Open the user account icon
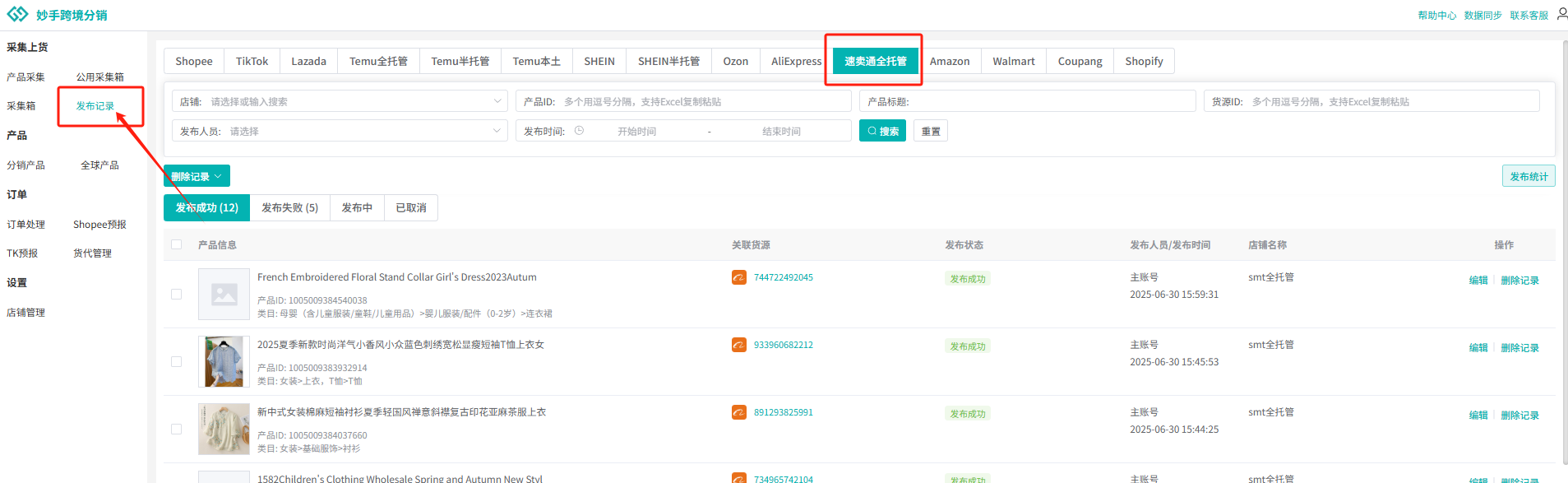1568x483 pixels. 1561,14
